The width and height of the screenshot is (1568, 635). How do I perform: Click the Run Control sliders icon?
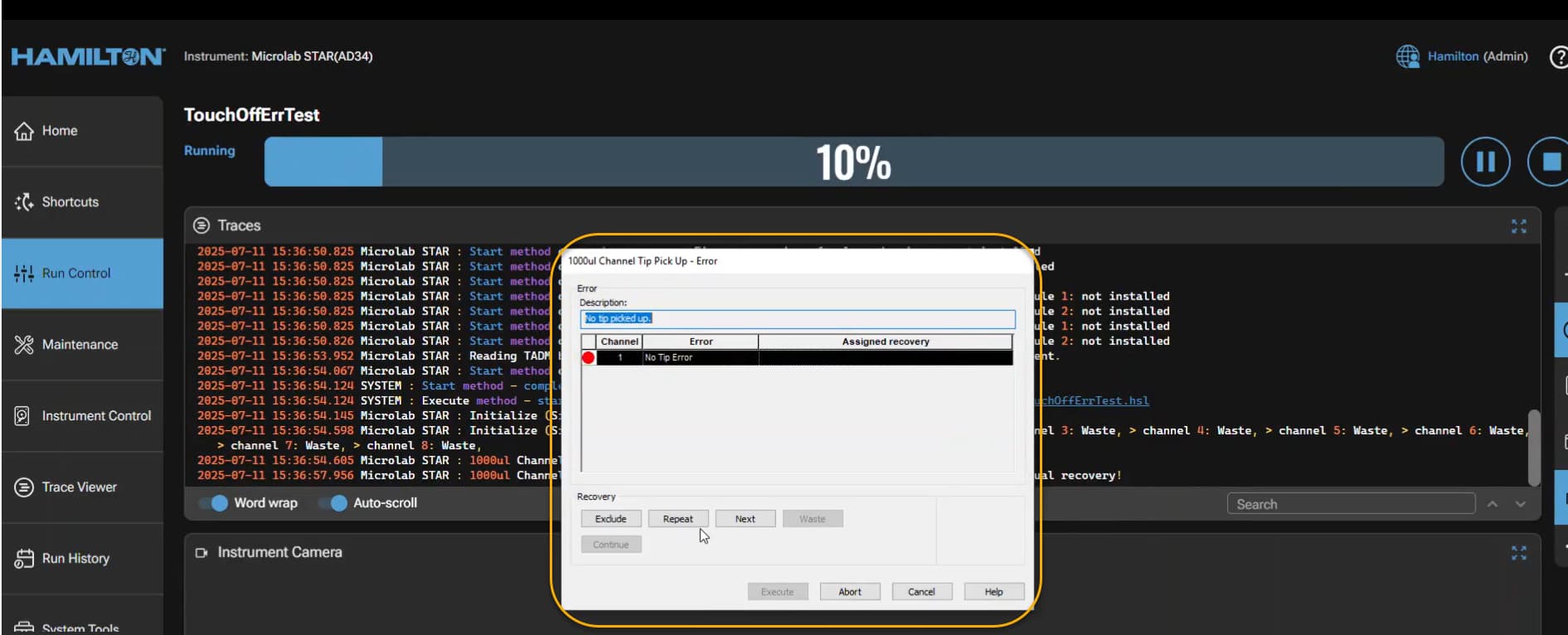click(24, 273)
